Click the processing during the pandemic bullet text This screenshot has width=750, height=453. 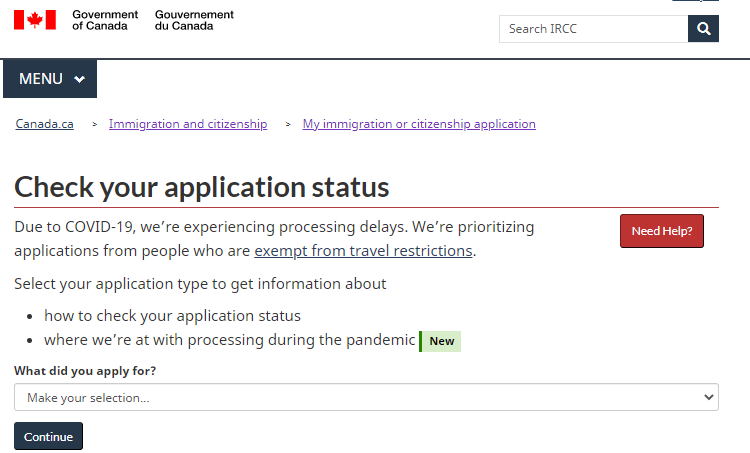[229, 340]
